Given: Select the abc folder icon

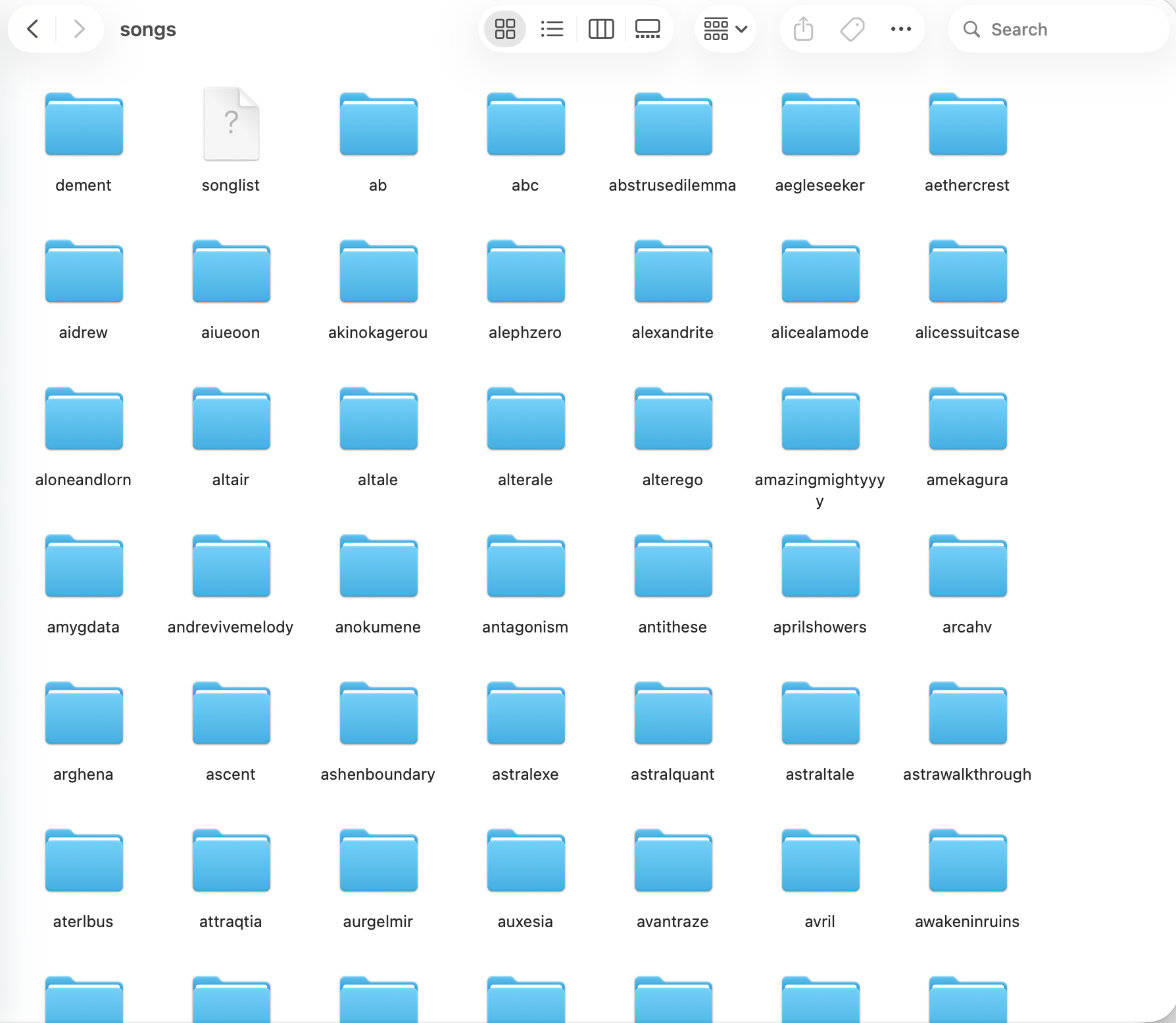Looking at the screenshot, I should coord(526,124).
